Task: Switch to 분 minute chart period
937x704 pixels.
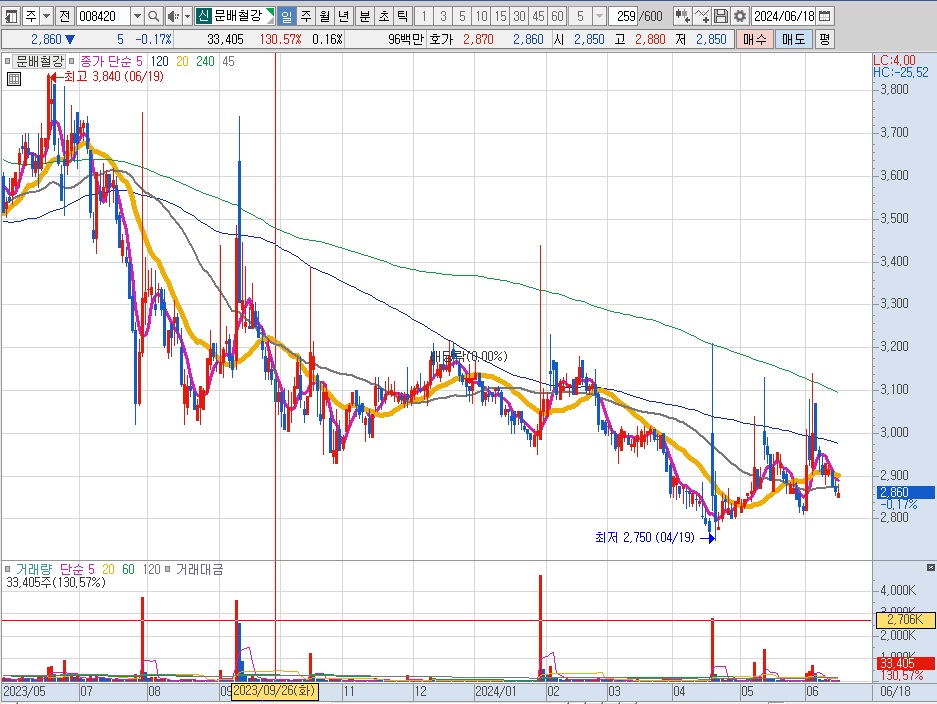Action: pos(365,16)
